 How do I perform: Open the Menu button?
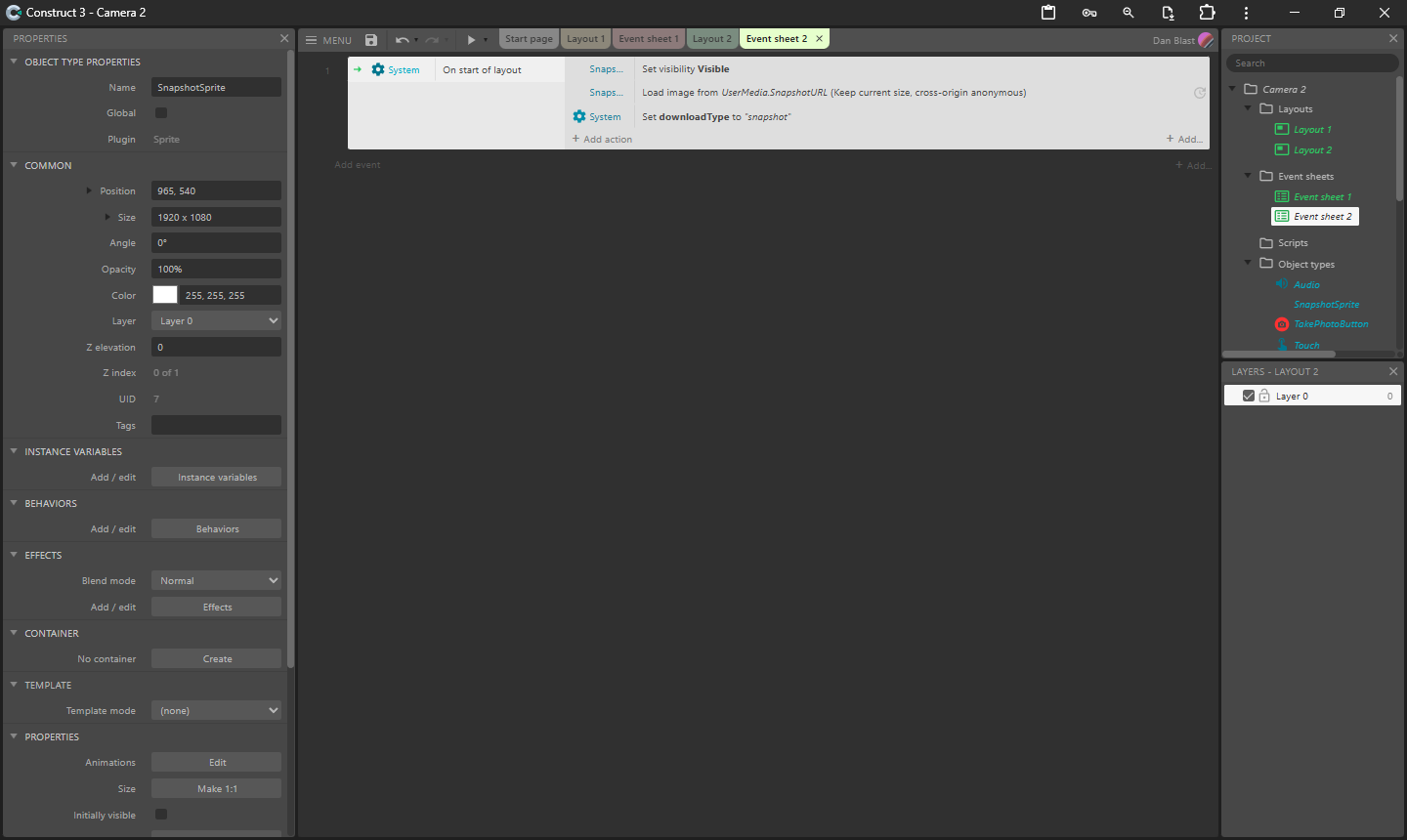(328, 40)
